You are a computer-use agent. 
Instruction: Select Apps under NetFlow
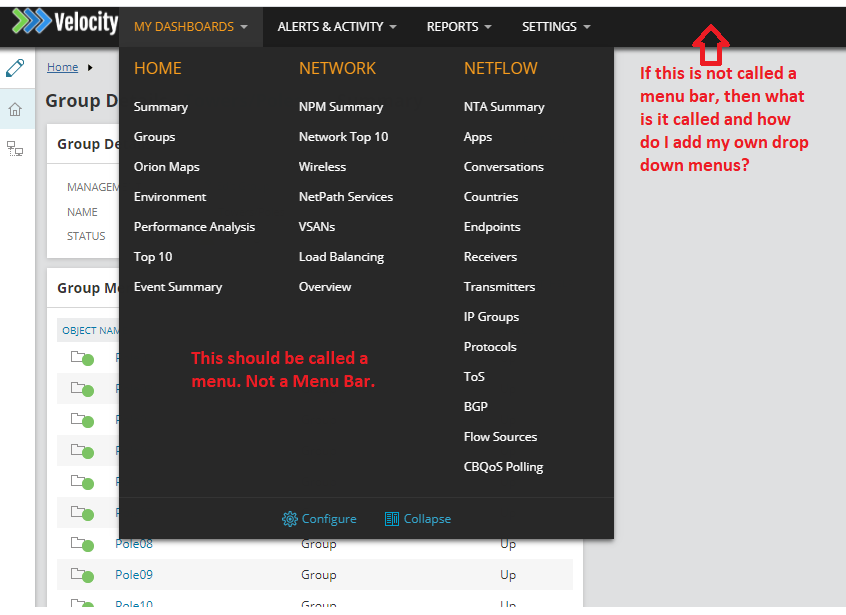tap(478, 137)
